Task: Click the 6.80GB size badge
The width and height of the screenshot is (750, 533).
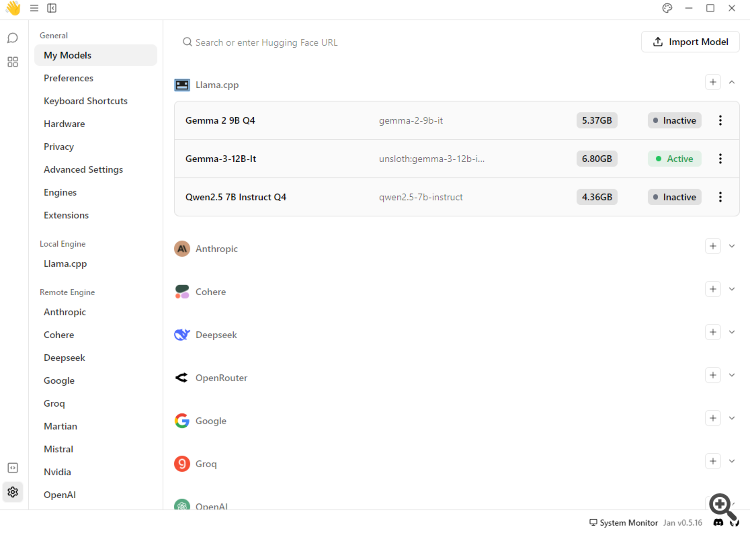Action: tap(597, 159)
